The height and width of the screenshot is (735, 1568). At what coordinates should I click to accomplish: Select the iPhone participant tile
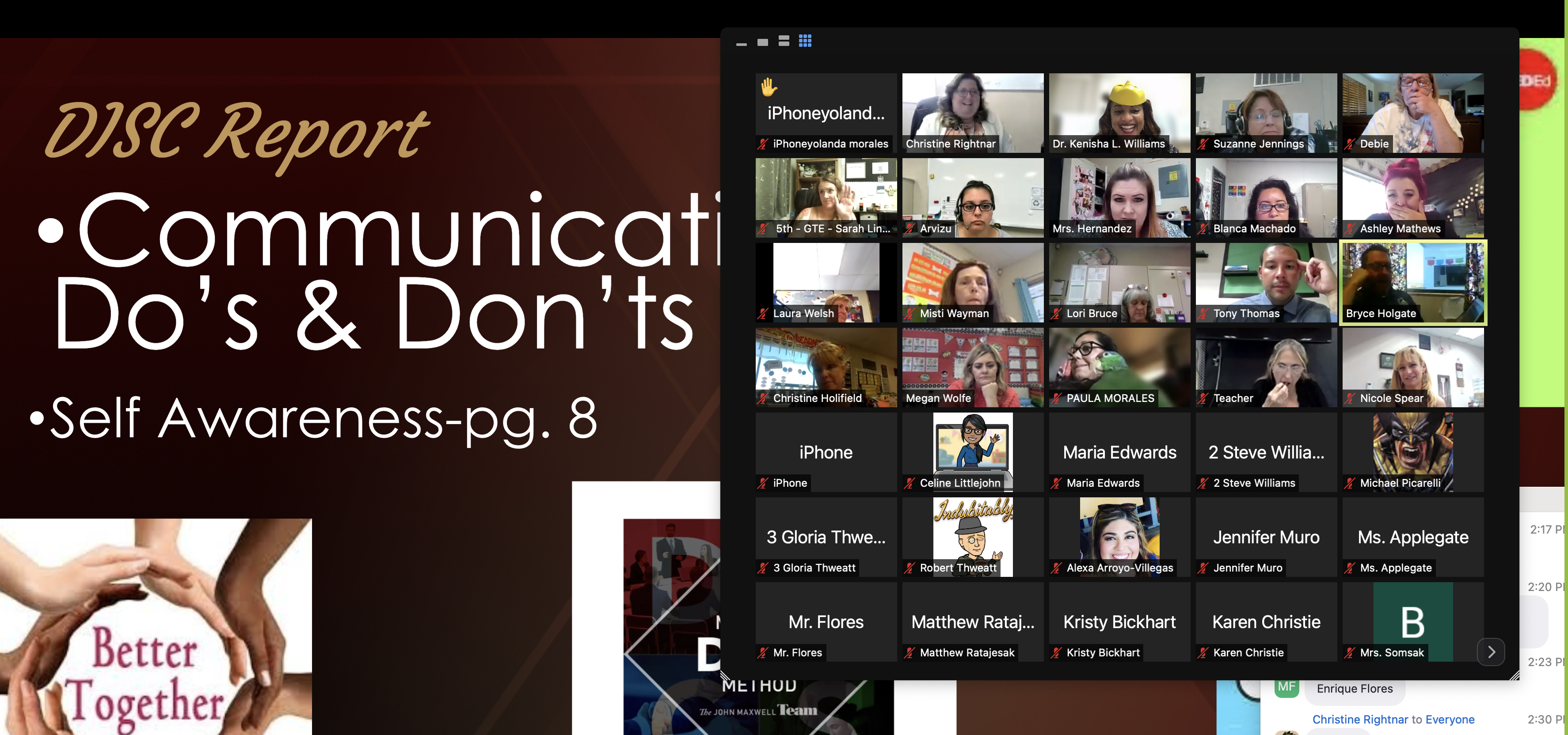click(826, 452)
